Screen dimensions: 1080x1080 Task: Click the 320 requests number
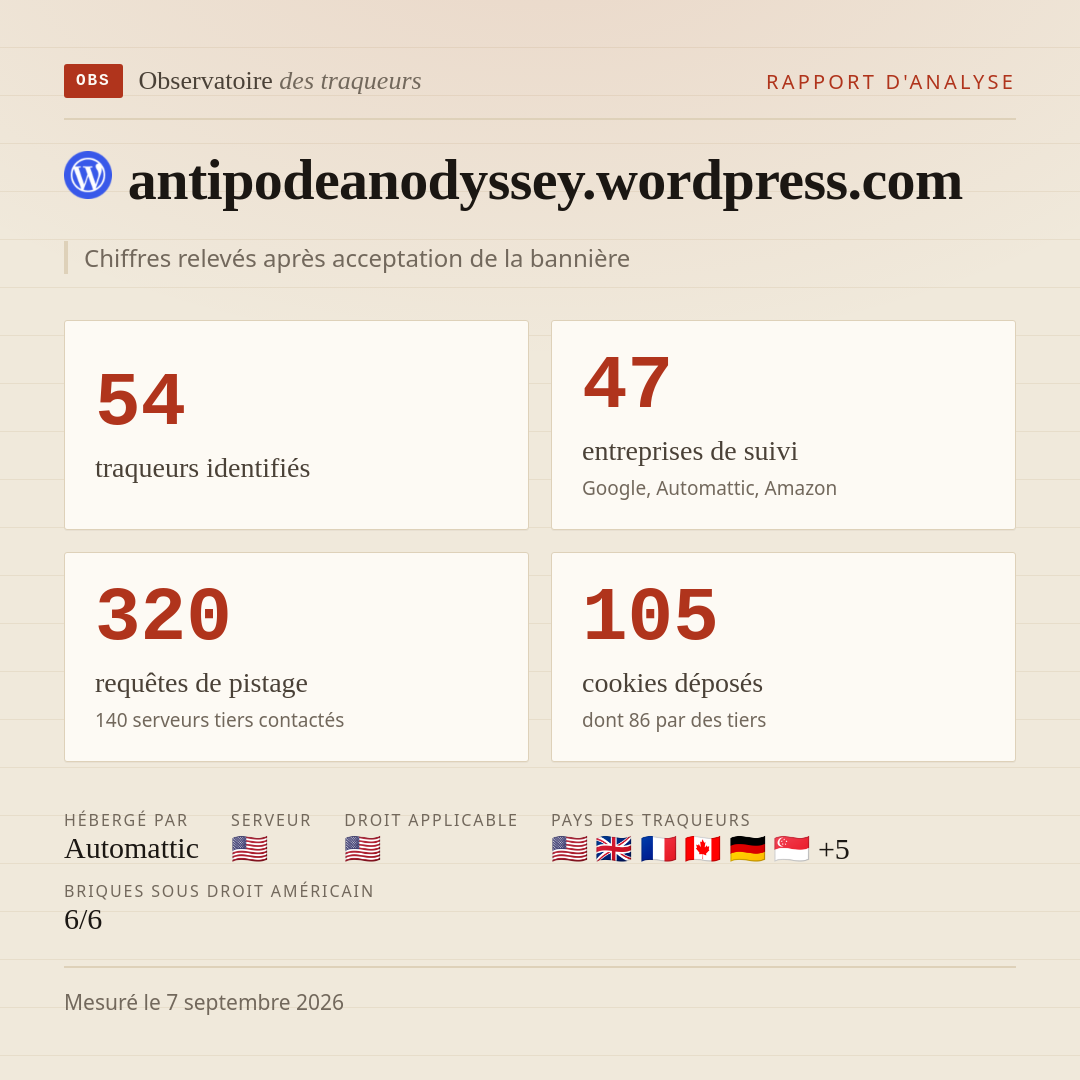(163, 615)
